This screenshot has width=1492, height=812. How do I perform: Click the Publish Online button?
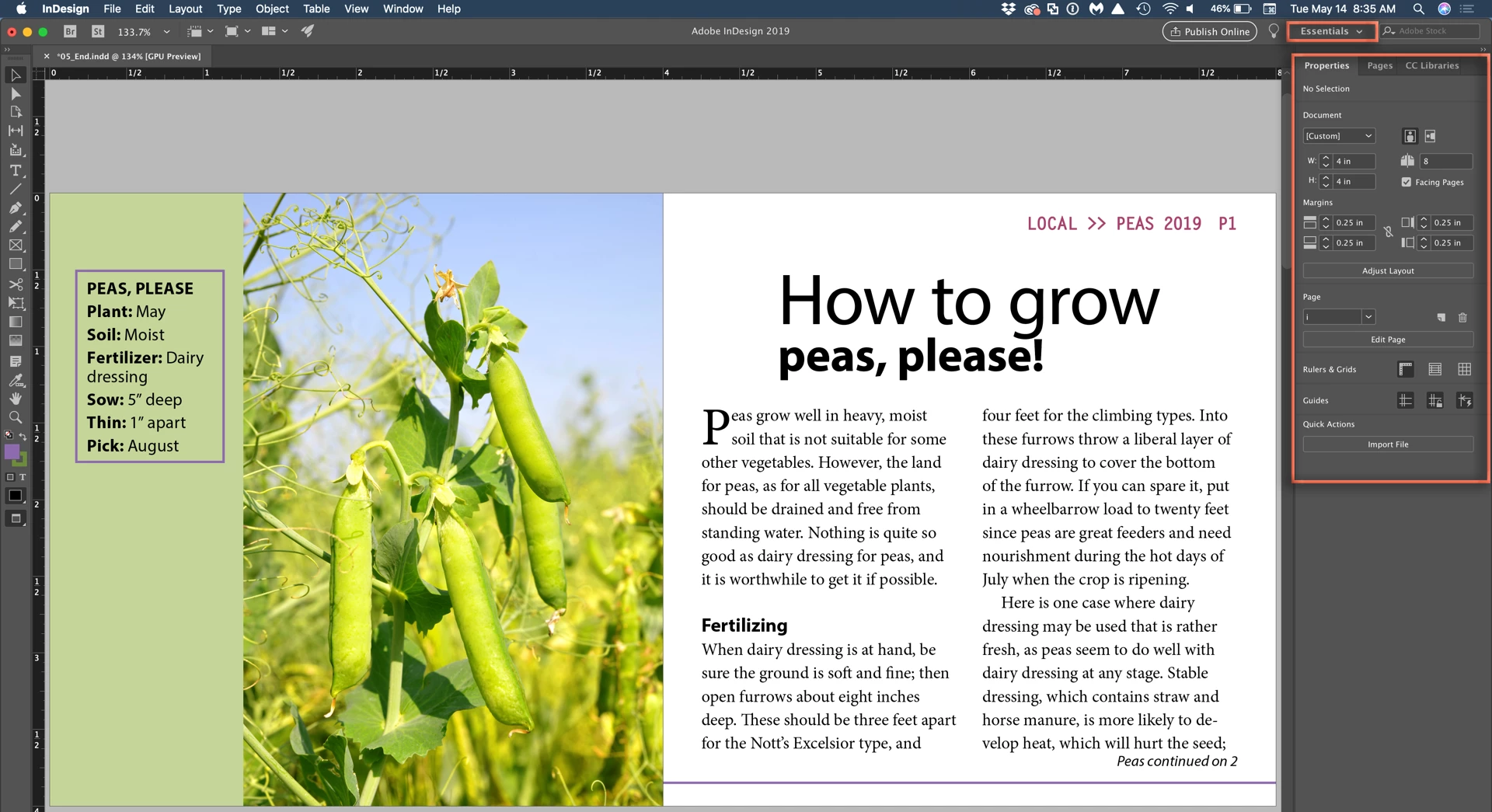coord(1209,31)
